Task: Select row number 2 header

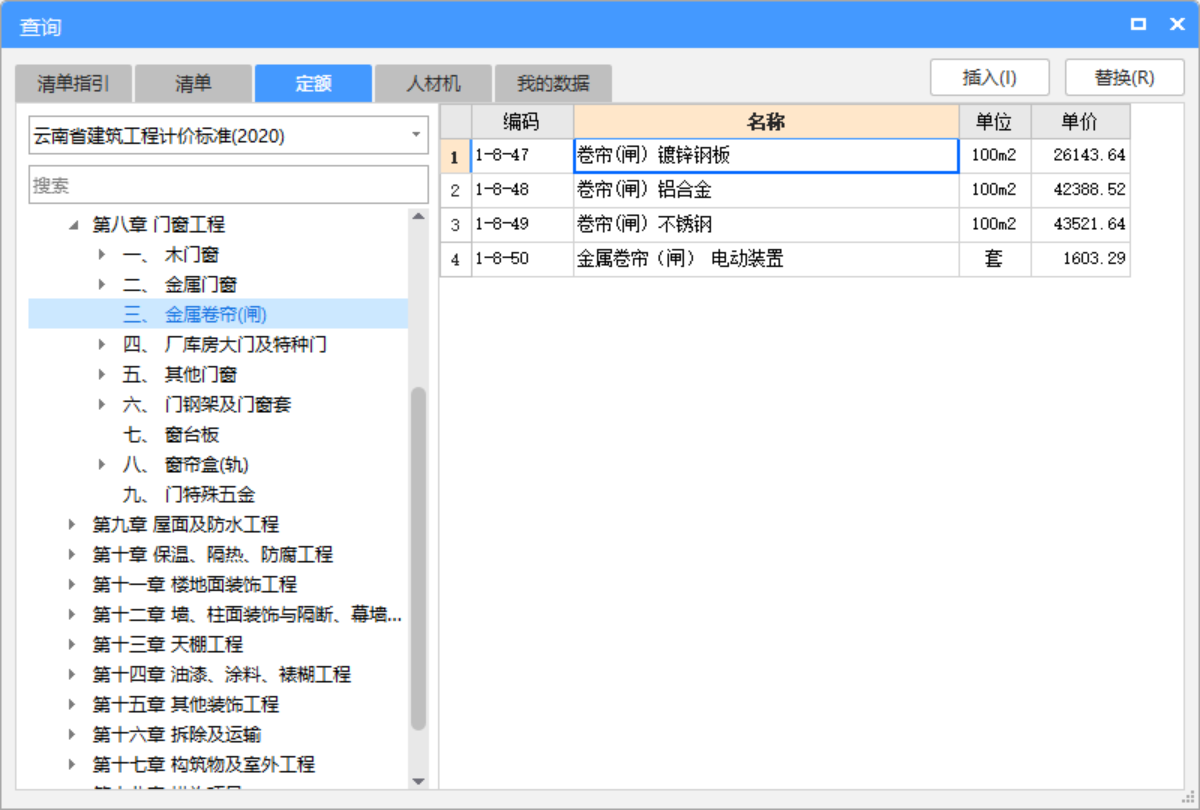Action: tap(456, 190)
